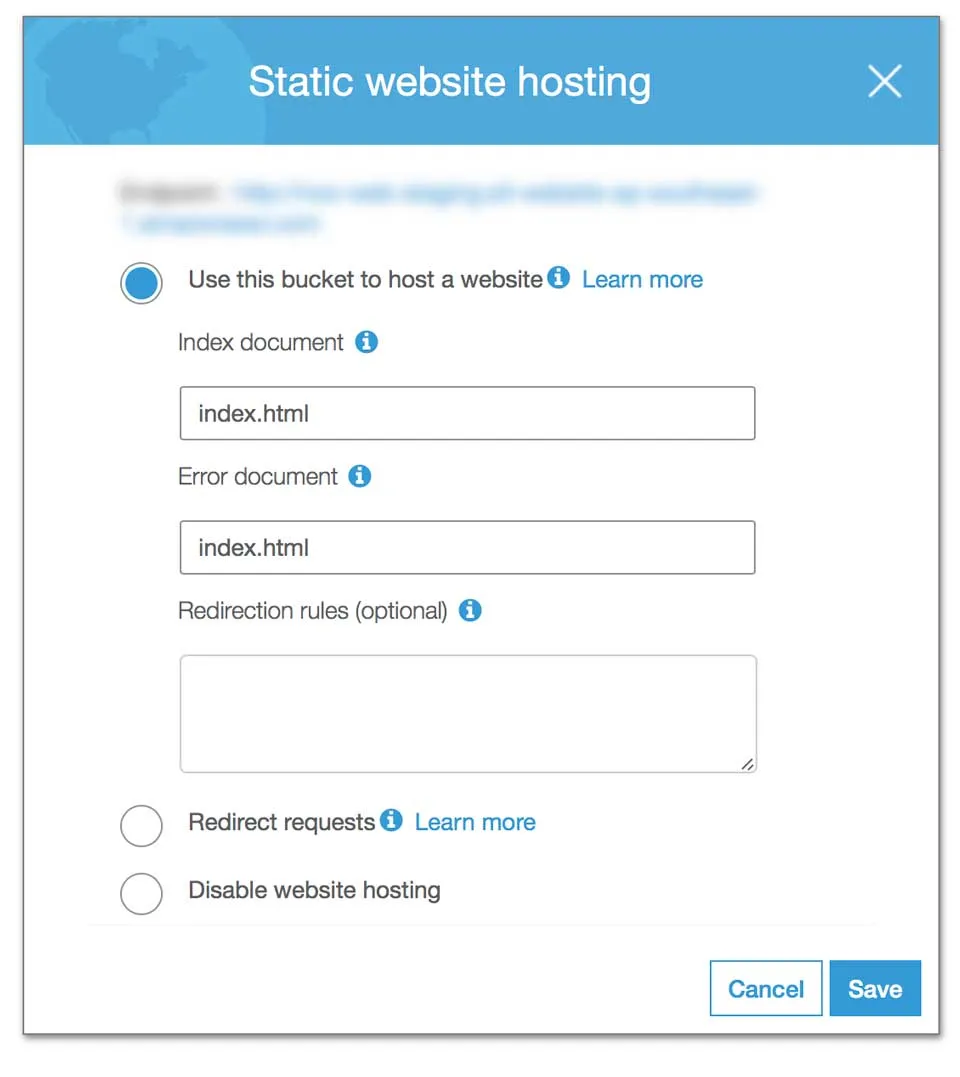This screenshot has height=1077, width=960.
Task: Click the resize handle of the Redirection rules box
Action: point(747,763)
